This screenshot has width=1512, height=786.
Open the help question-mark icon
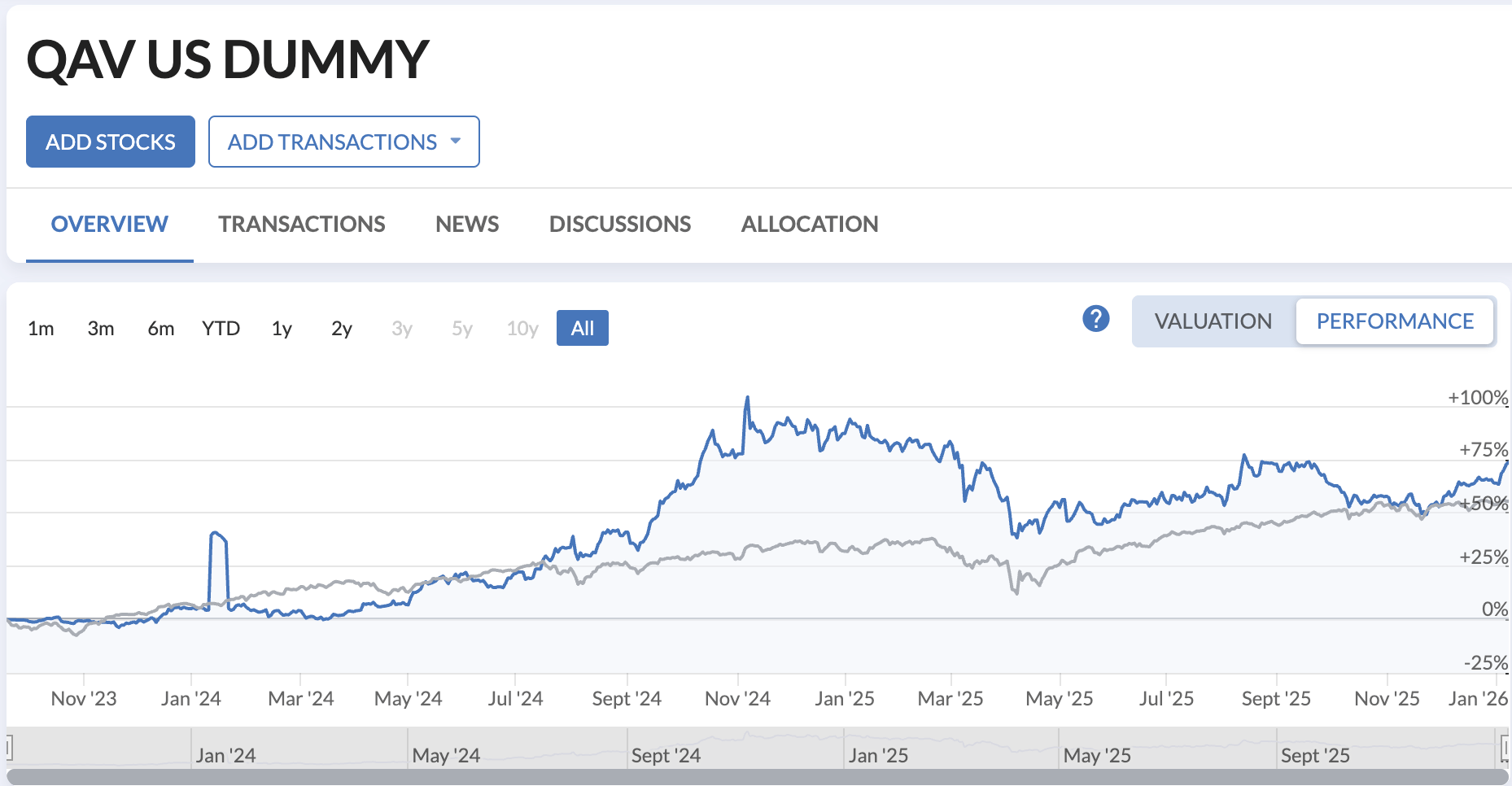tap(1096, 320)
